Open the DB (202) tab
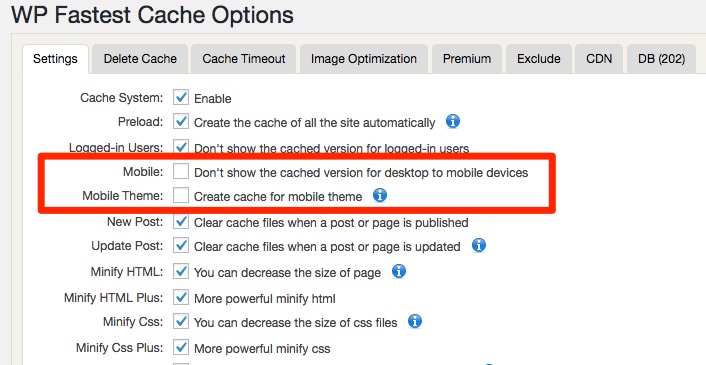Screen dimensions: 706x365 pos(661,59)
